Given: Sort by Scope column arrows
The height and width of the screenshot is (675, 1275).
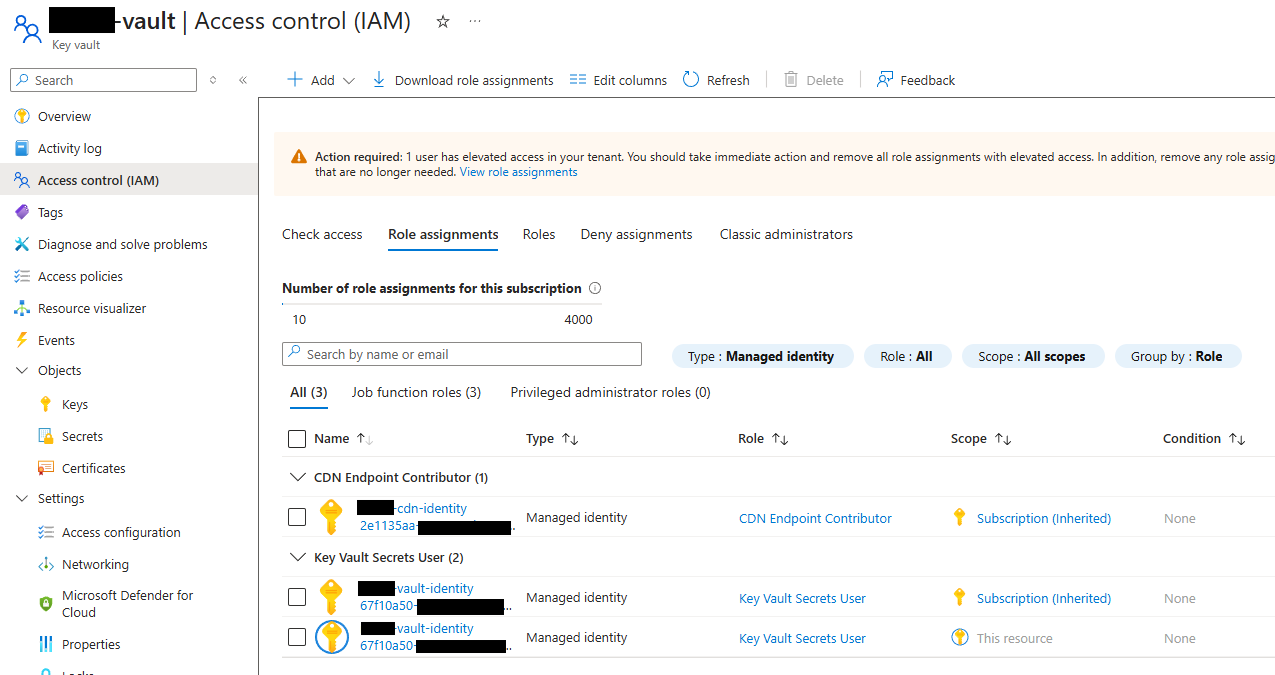Looking at the screenshot, I should 1003,439.
